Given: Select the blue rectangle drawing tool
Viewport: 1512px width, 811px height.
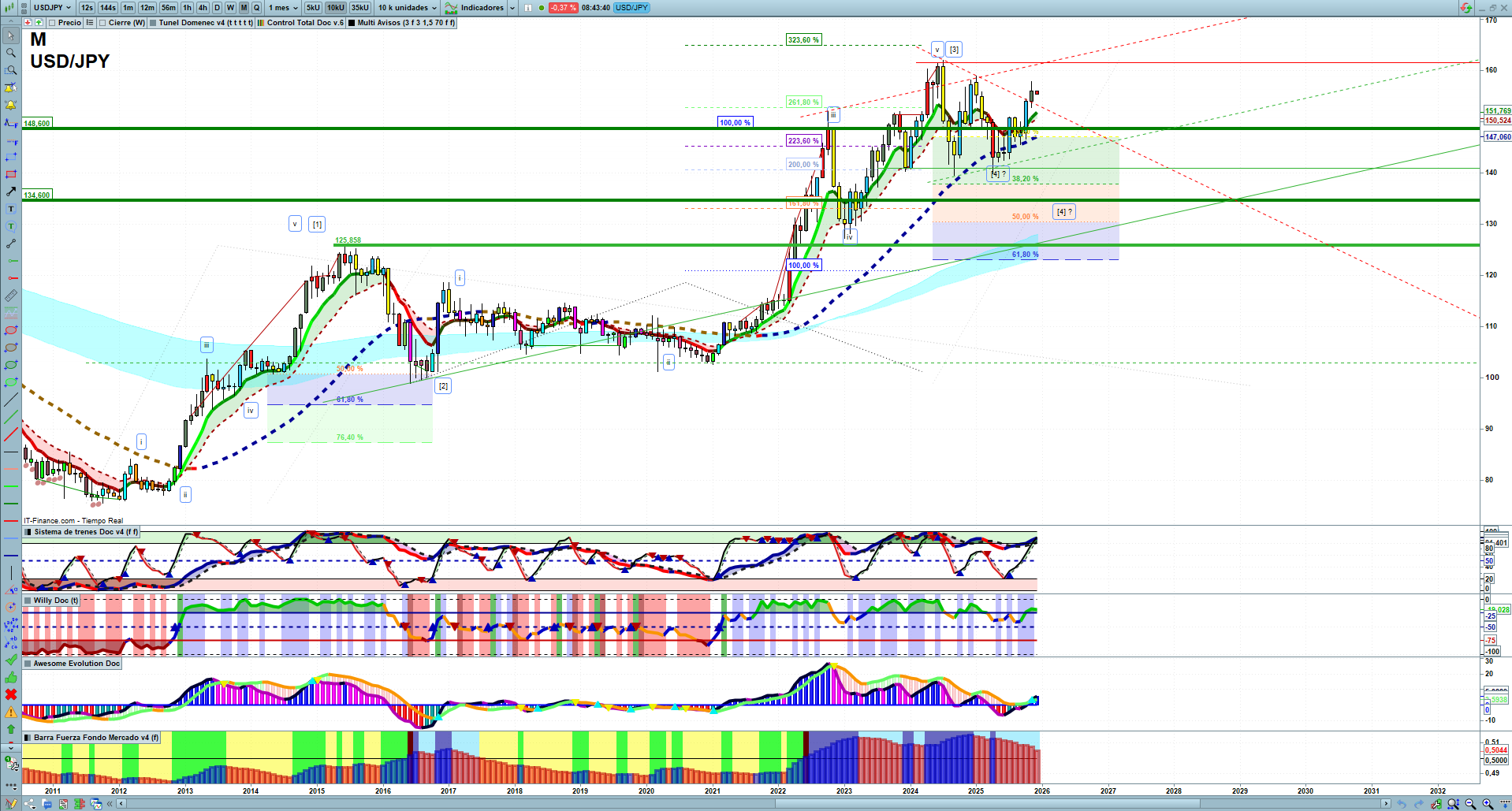Looking at the screenshot, I should 11,157.
